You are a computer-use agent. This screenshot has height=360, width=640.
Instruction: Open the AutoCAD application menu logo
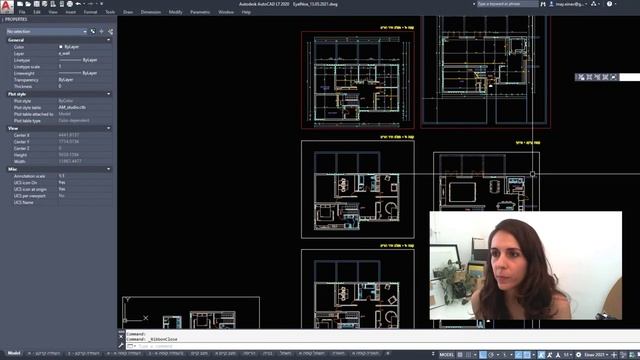click(7, 6)
